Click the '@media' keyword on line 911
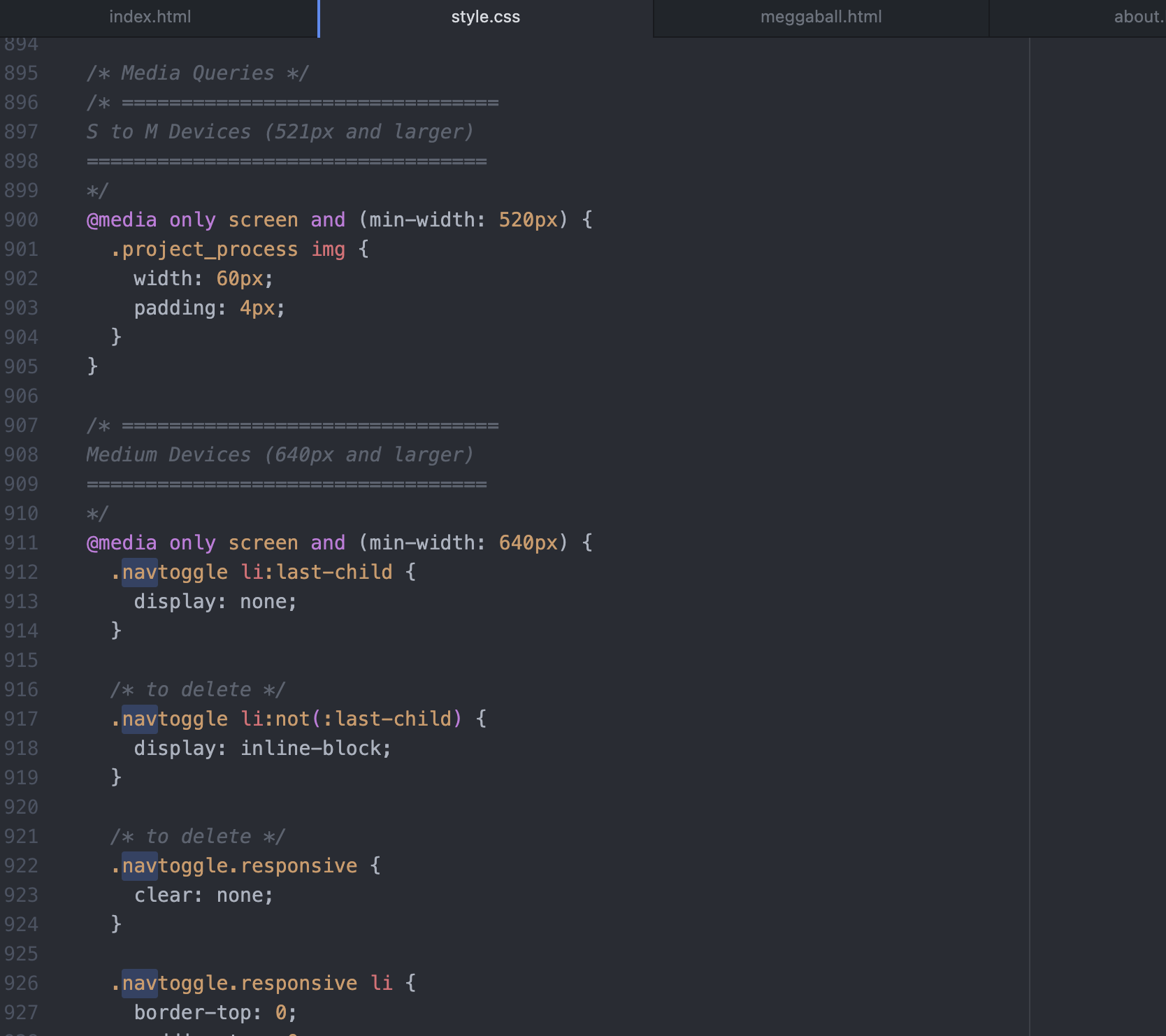Image resolution: width=1166 pixels, height=1036 pixels. click(x=122, y=543)
